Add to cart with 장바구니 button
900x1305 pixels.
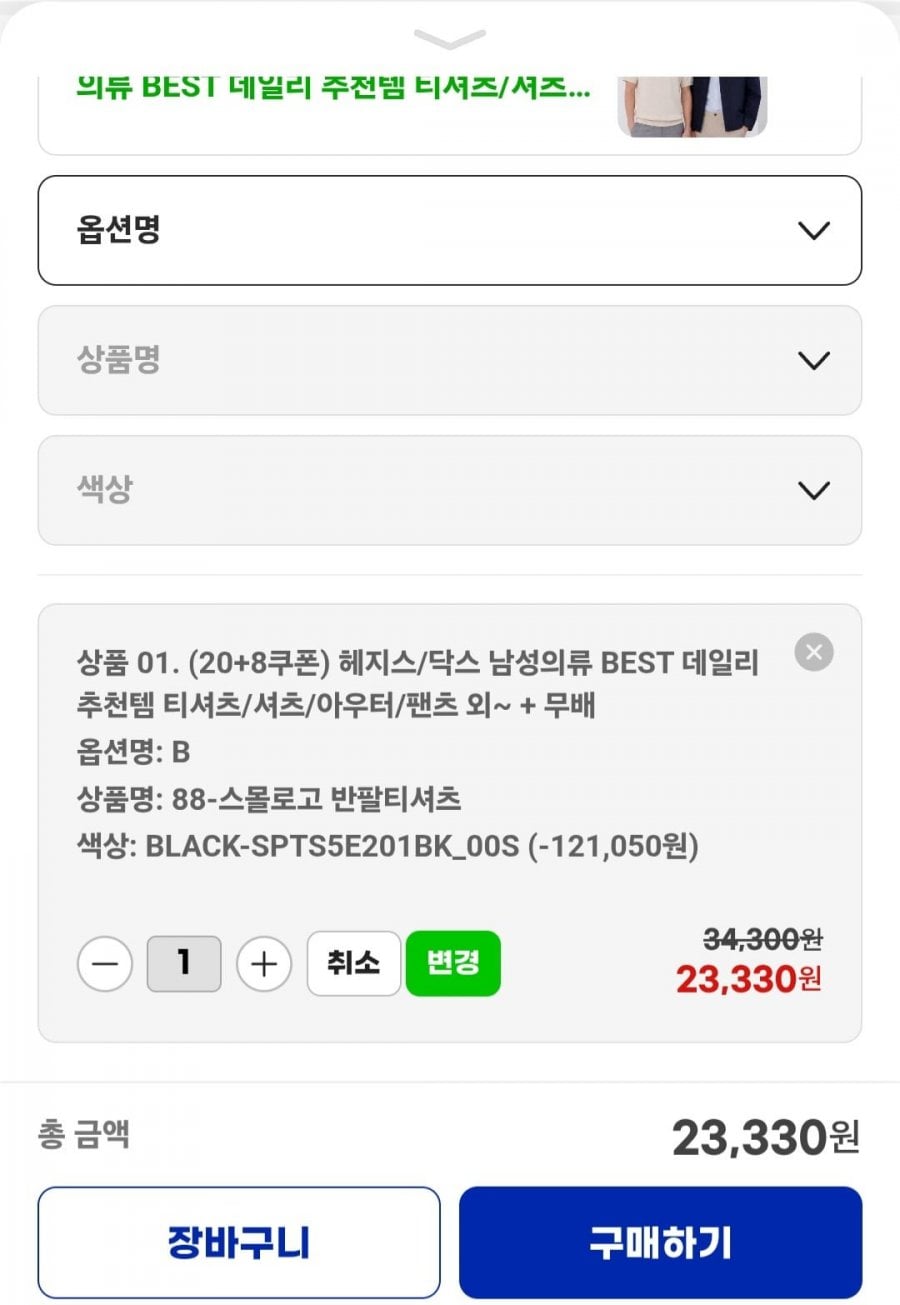239,1242
